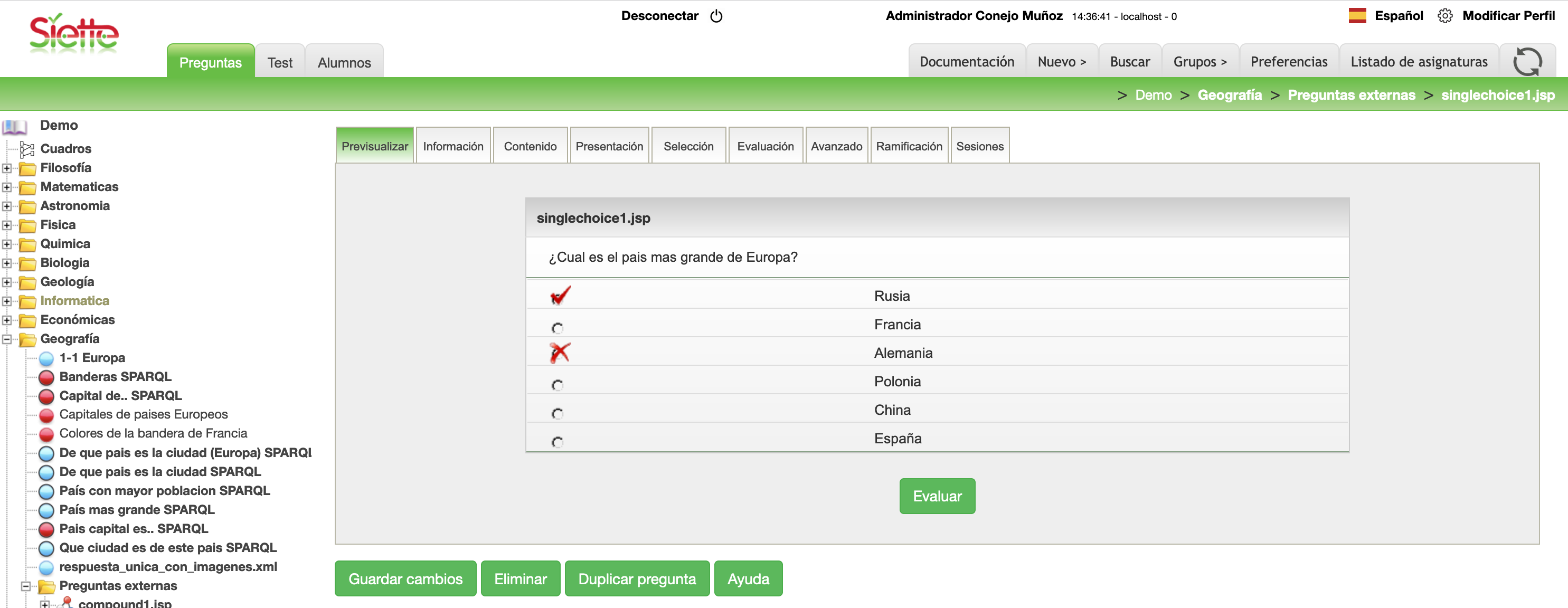
Task: Switch to the Evaluación tab
Action: tap(765, 146)
